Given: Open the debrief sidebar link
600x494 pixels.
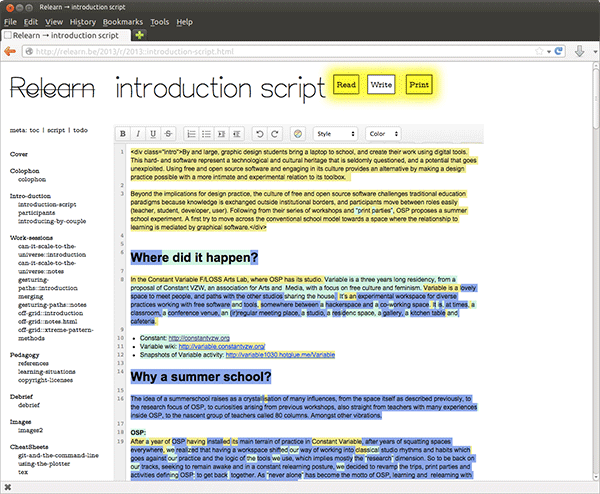Looking at the screenshot, I should coord(29,405).
